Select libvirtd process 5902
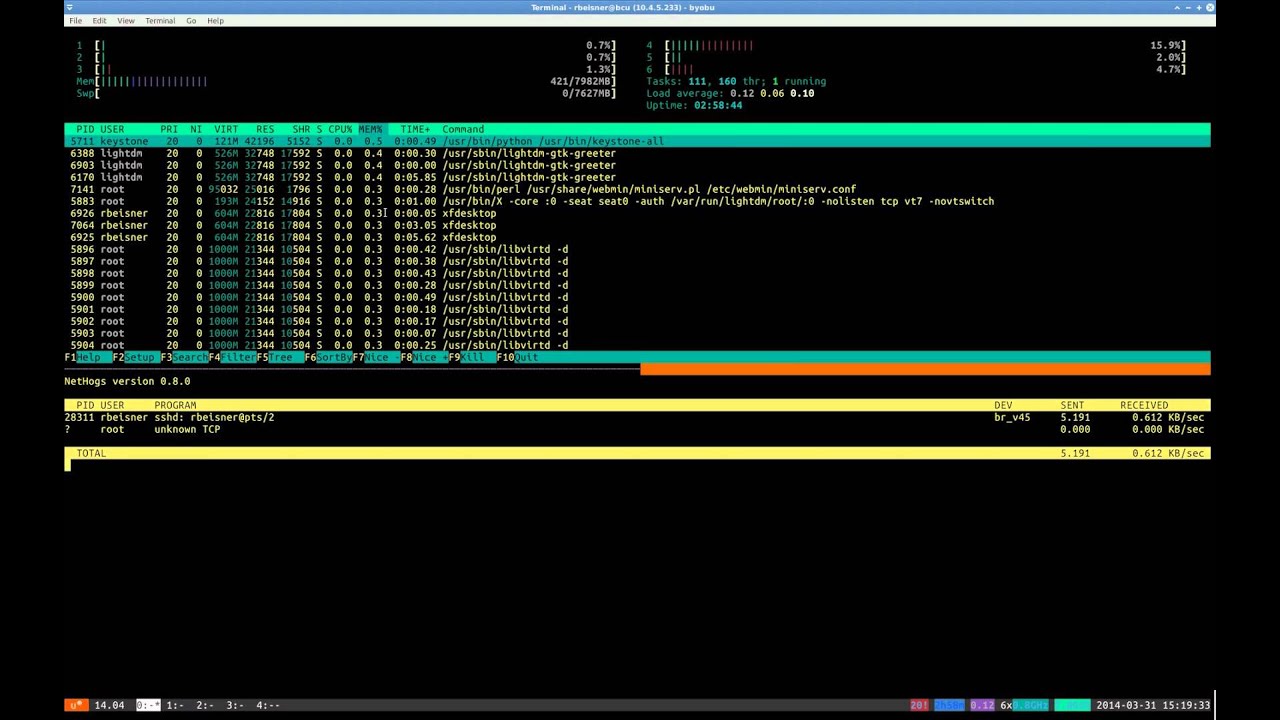 click(637, 321)
